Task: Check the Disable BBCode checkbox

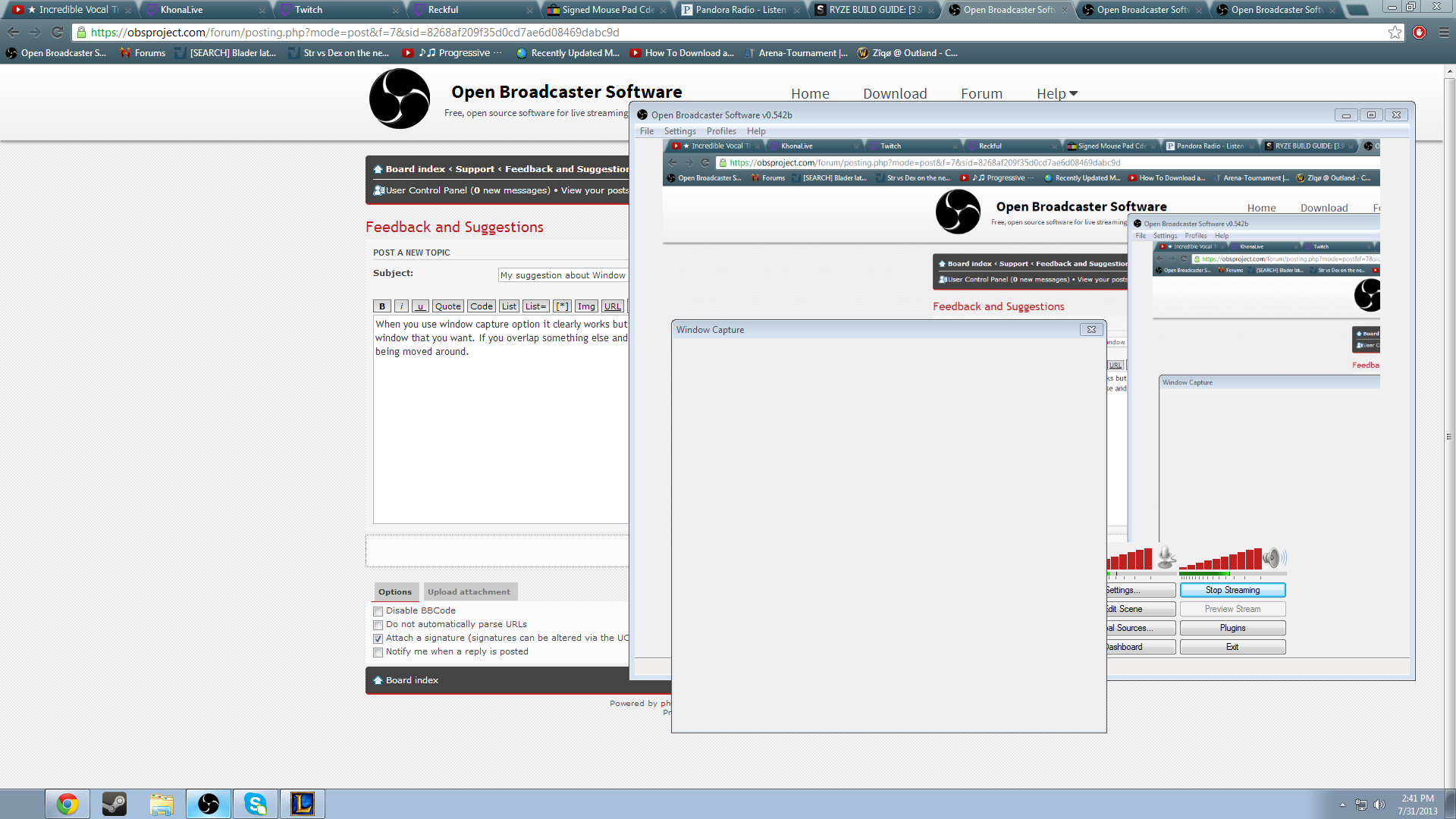Action: 378,611
